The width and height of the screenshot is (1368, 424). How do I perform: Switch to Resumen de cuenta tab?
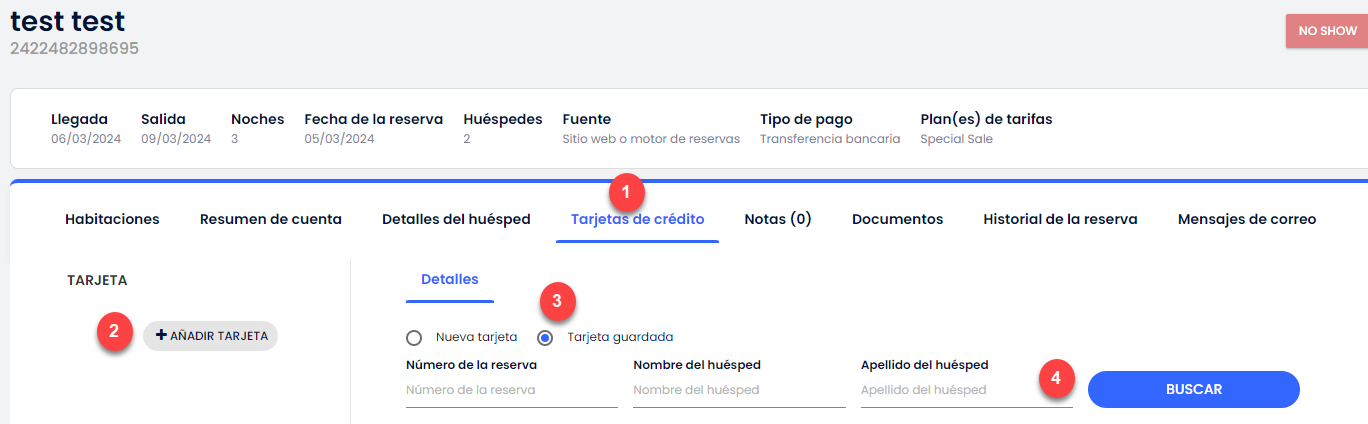point(271,219)
